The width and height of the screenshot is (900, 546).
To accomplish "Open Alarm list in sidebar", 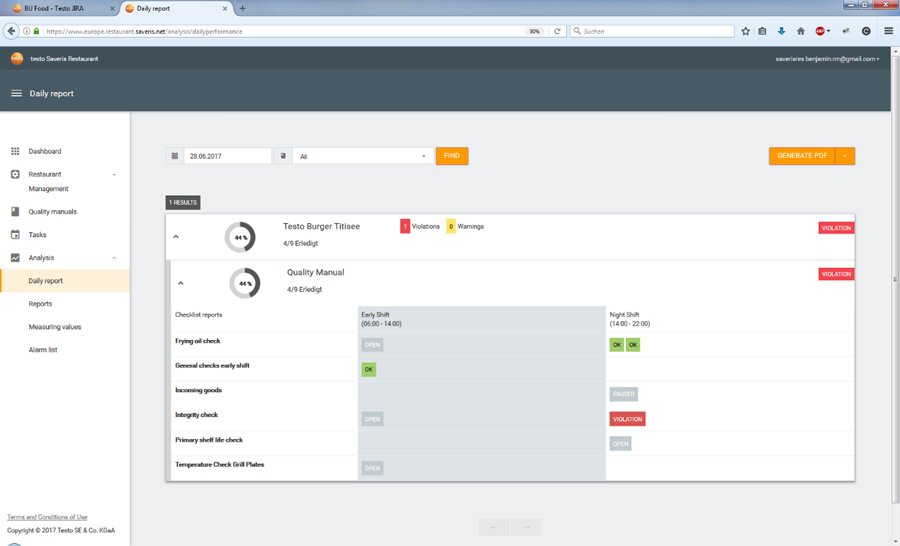I will [x=43, y=350].
